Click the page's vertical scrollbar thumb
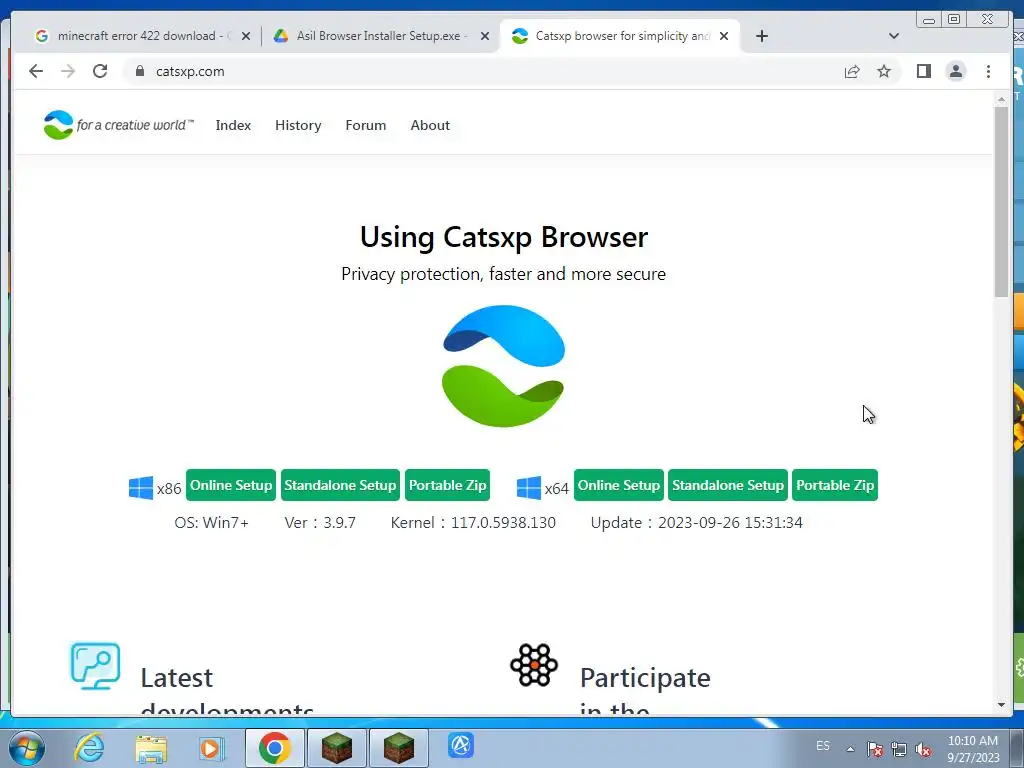The height and width of the screenshot is (768, 1024). [x=1001, y=201]
